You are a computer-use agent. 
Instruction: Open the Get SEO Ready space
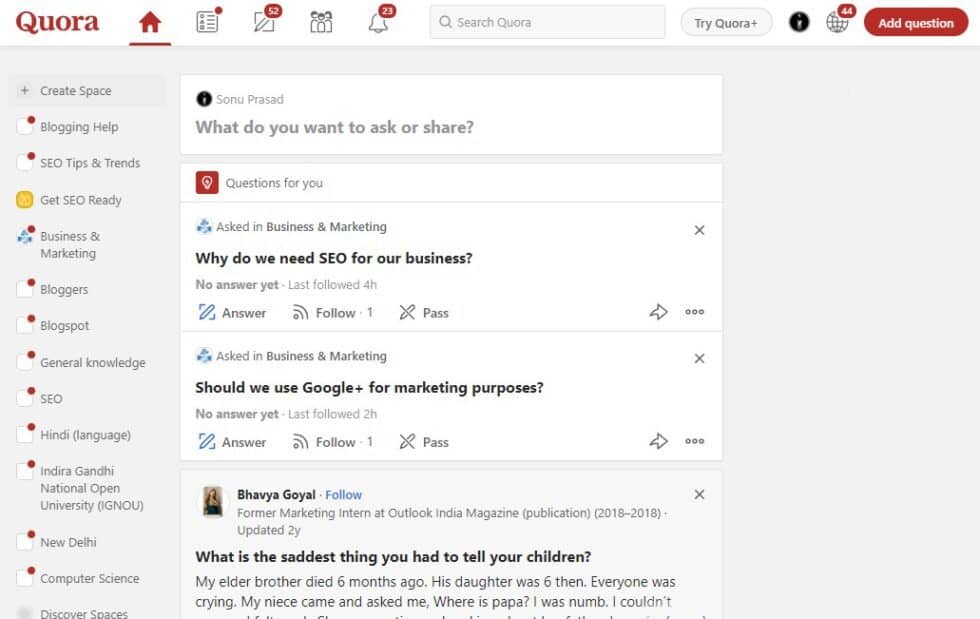point(81,200)
